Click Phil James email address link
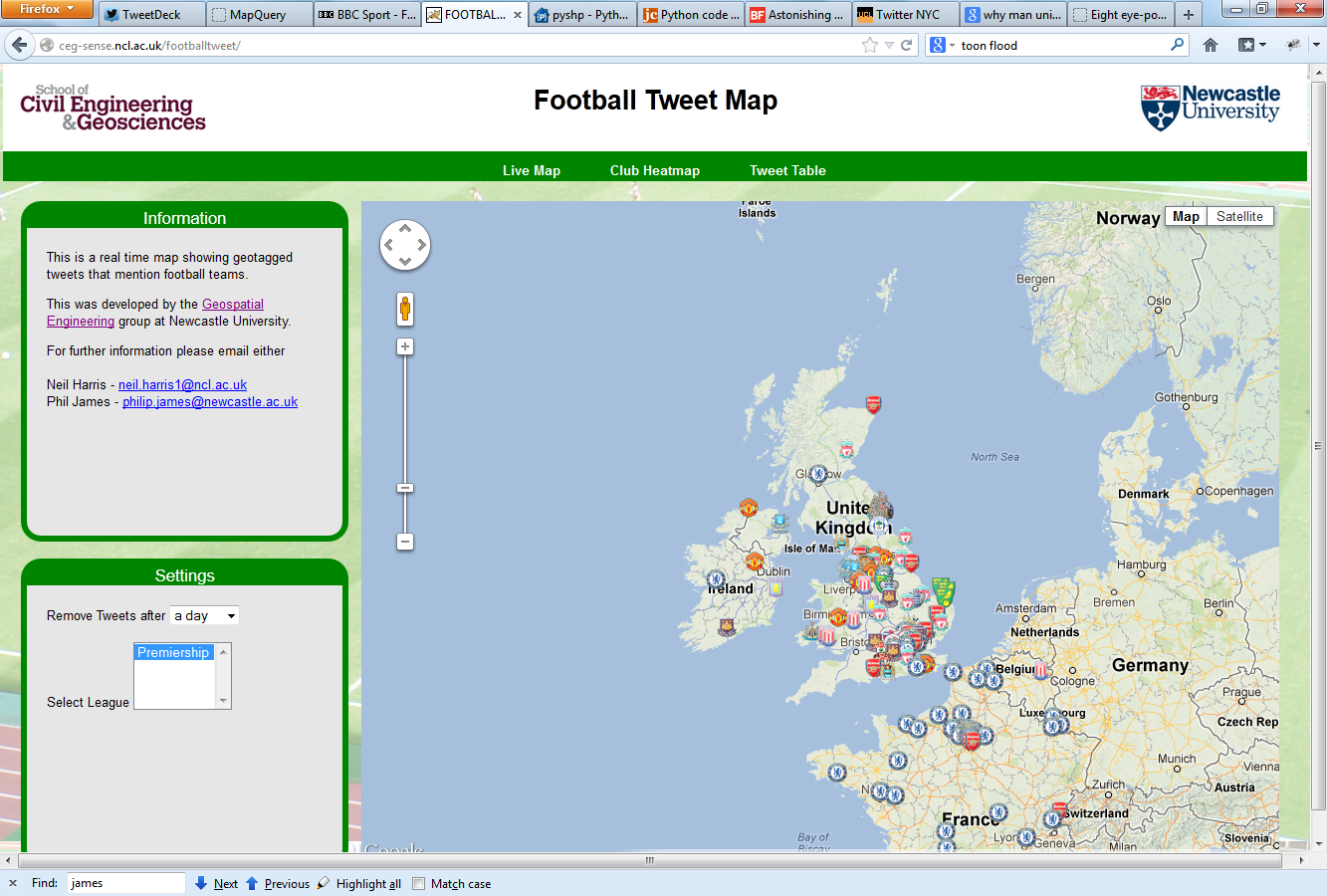Viewport: 1327px width, 896px height. tap(210, 401)
